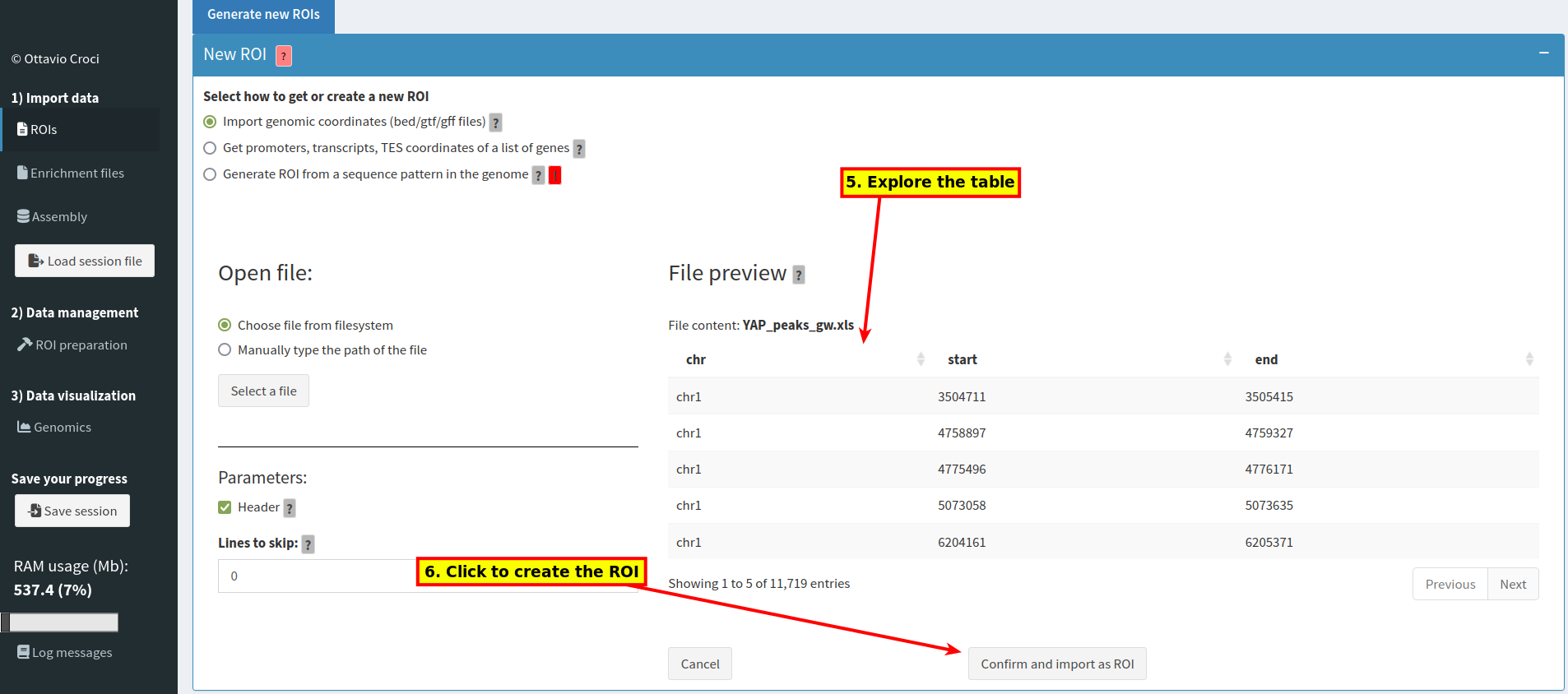Open help for Lines to skip
This screenshot has width=1568, height=694.
point(308,544)
